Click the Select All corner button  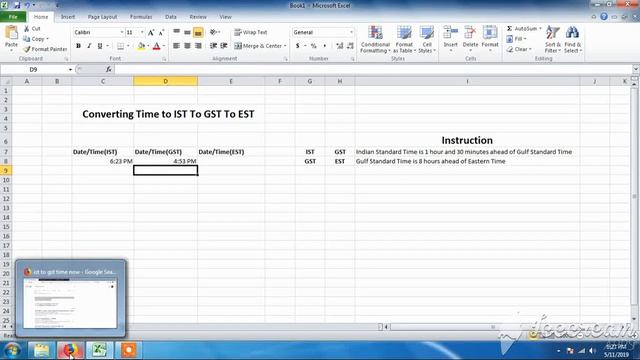(6, 81)
